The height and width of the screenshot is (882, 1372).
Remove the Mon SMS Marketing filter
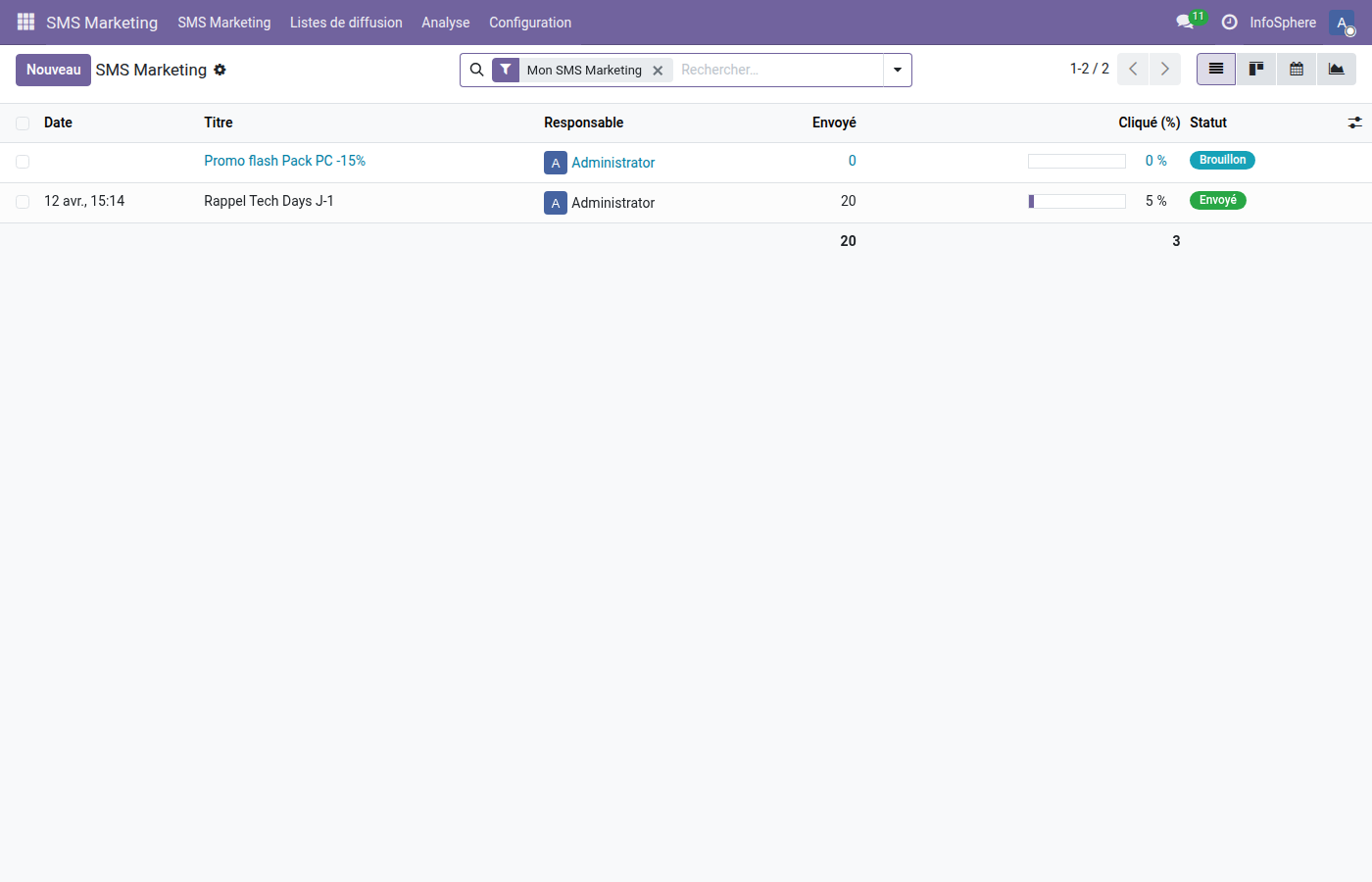658,70
